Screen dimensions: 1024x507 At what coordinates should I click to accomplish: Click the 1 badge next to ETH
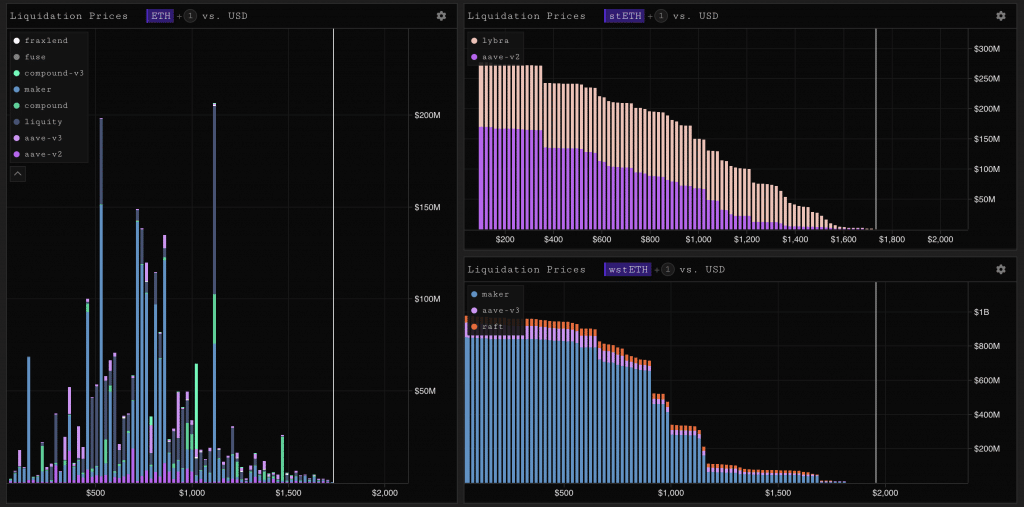click(190, 16)
